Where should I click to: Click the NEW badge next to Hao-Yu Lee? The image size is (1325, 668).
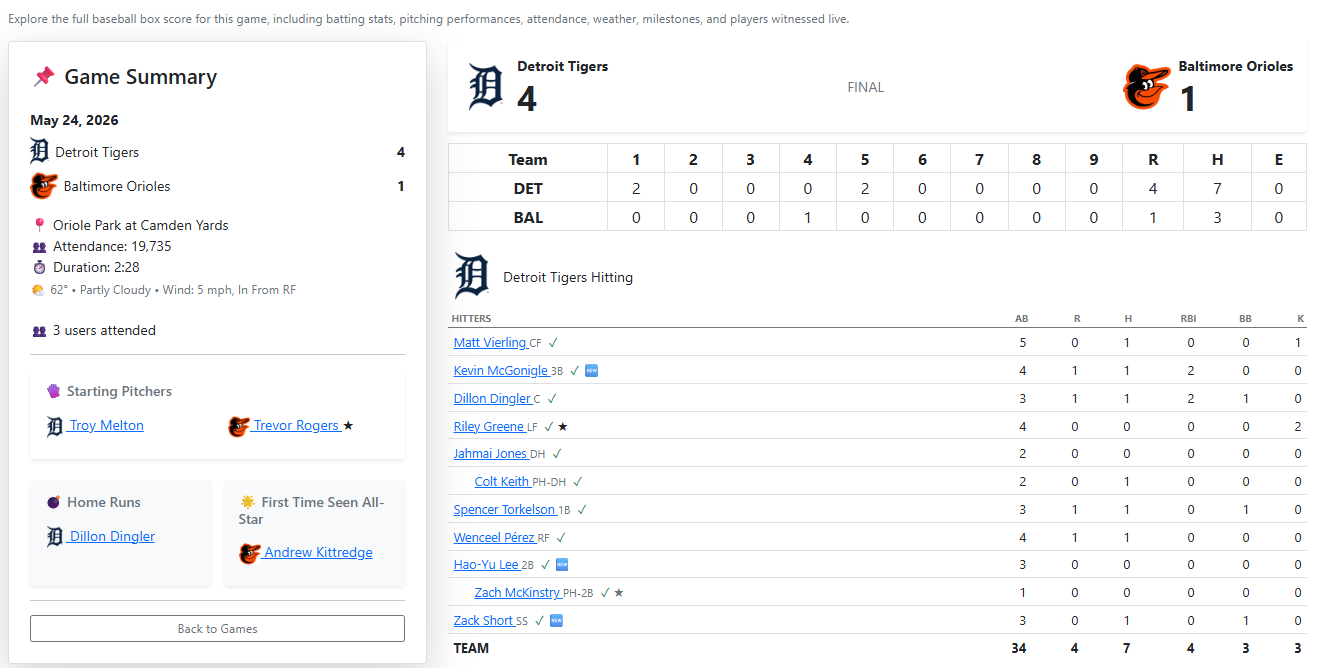(x=562, y=565)
